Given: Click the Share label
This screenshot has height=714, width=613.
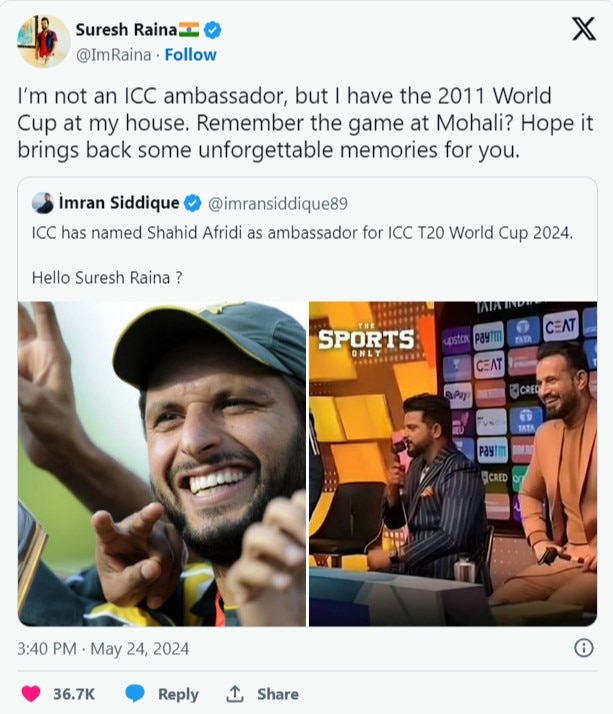Looking at the screenshot, I should pyautogui.click(x=278, y=694).
